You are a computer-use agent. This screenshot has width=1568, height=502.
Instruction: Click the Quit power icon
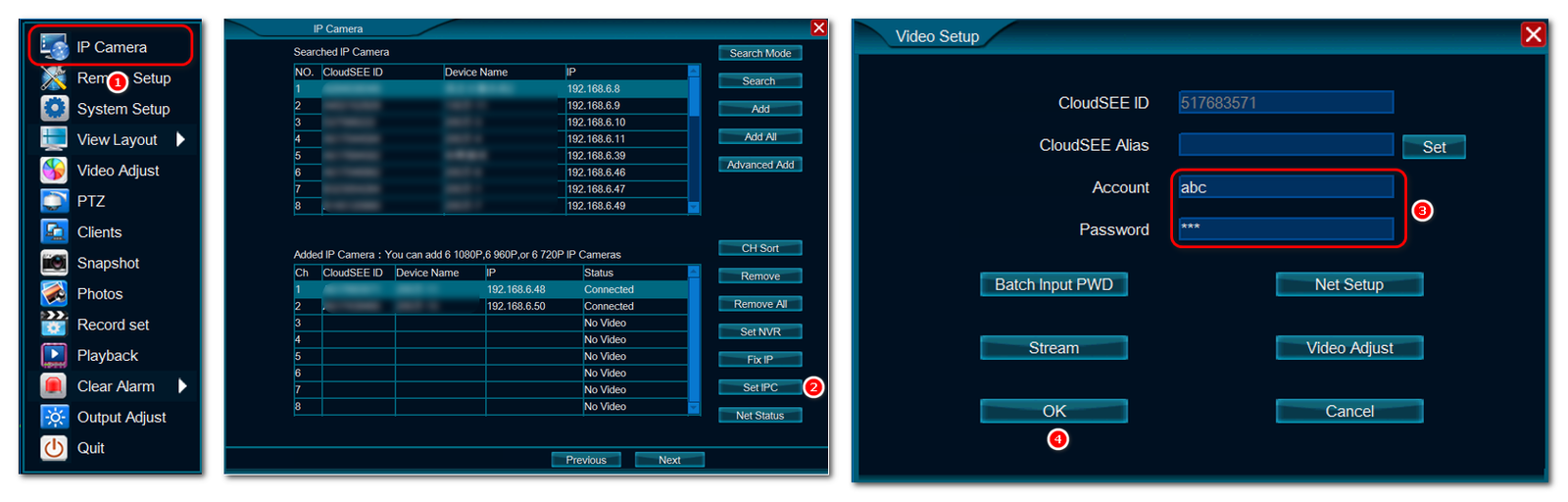coord(54,447)
